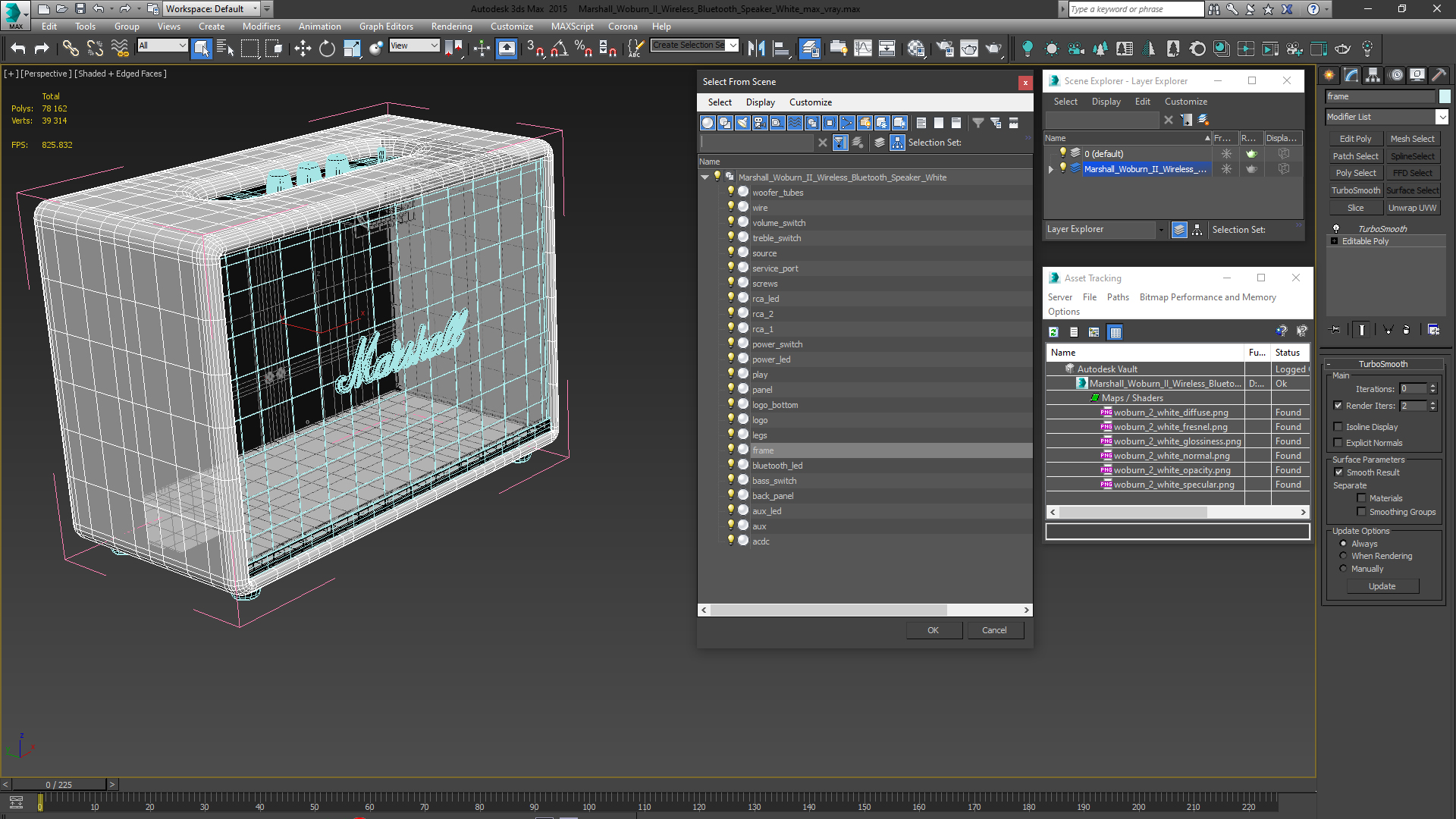
Task: Click the object color swatch beside frame name
Action: tap(1445, 96)
